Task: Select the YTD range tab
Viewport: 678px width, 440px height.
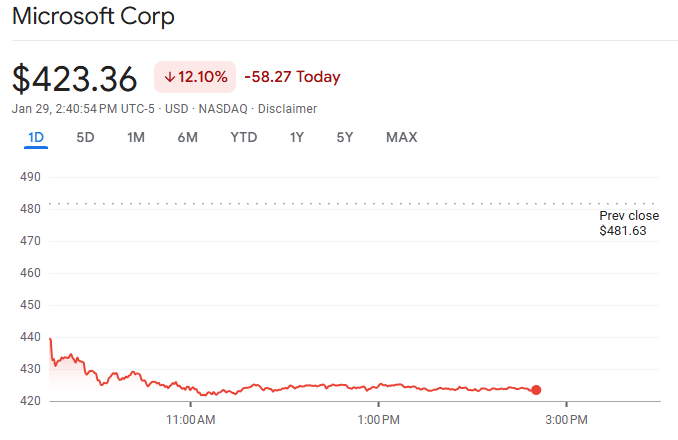Action: tap(243, 137)
